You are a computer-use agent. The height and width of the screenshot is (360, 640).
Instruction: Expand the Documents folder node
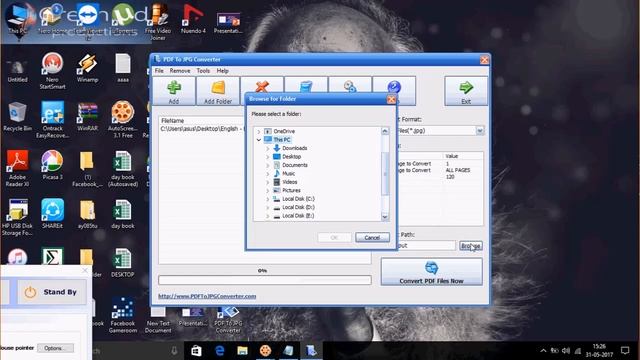click(x=268, y=165)
